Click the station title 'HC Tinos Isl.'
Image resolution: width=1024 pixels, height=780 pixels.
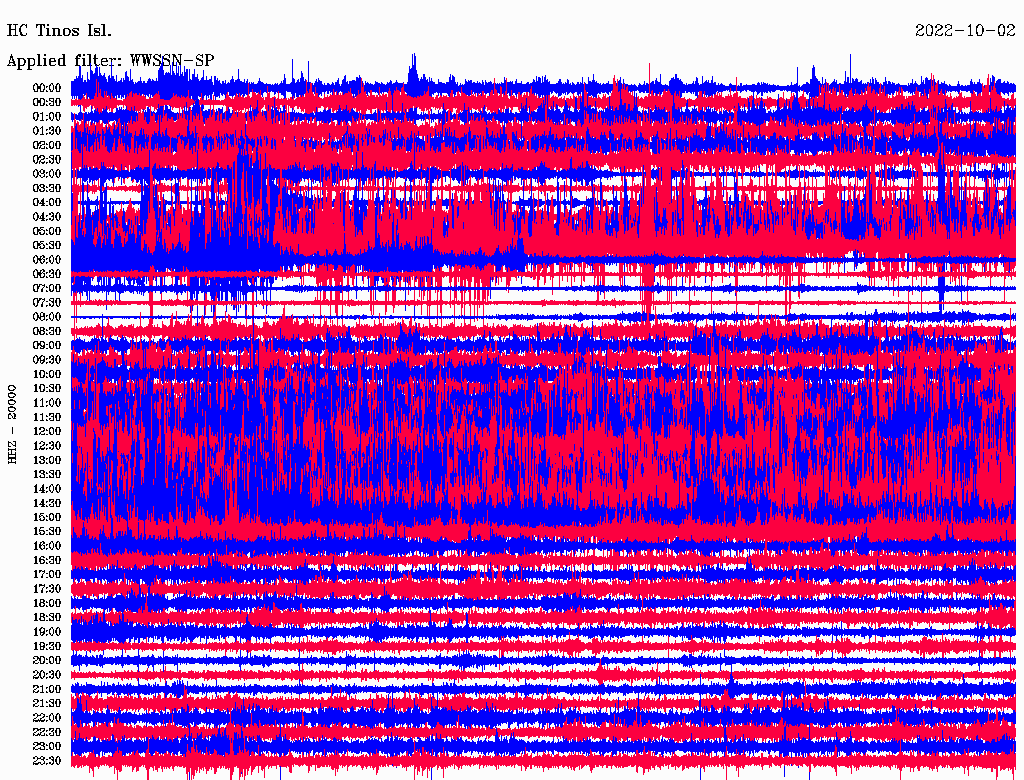pos(59,31)
